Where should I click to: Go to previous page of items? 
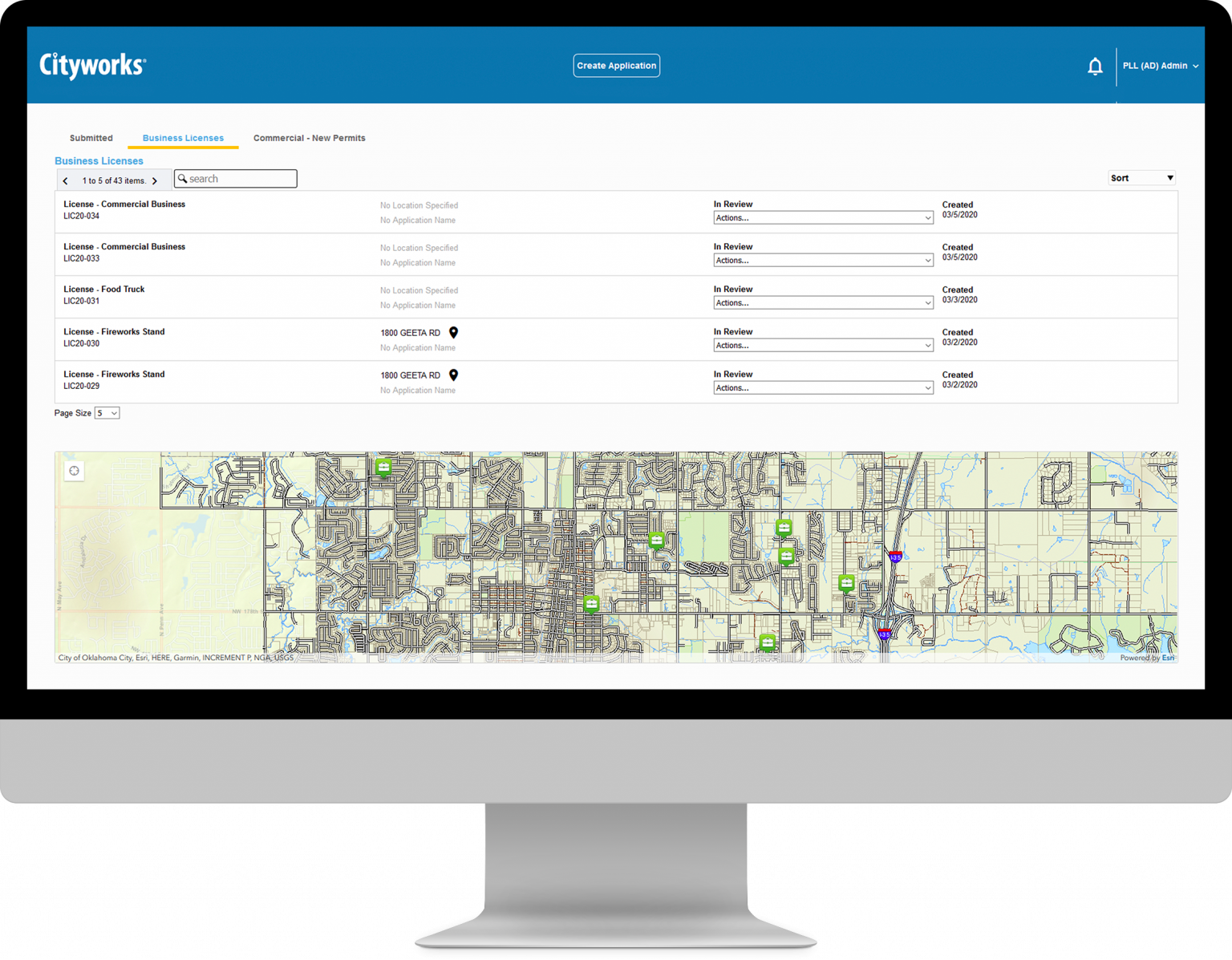pos(66,181)
